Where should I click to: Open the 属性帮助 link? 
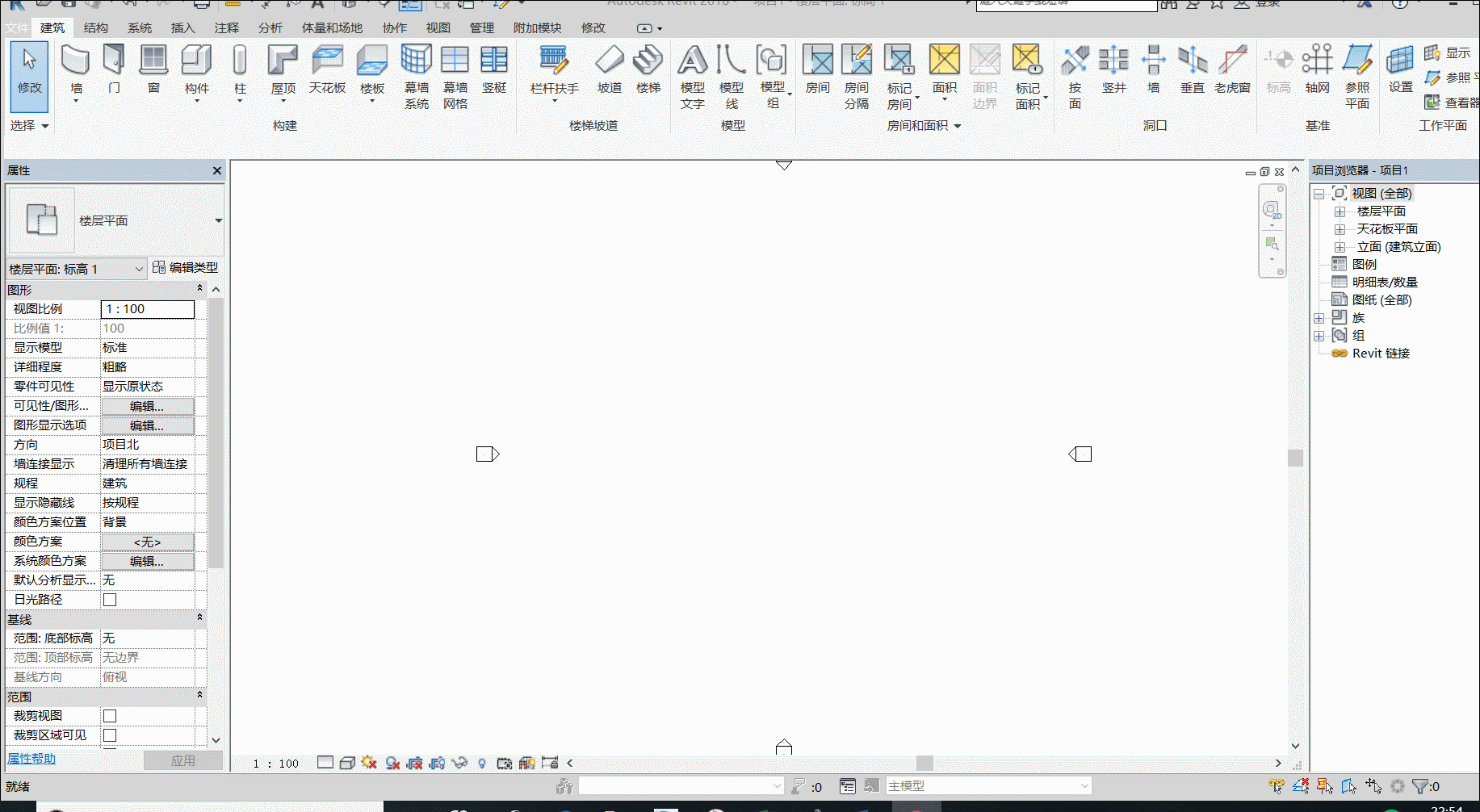[31, 759]
